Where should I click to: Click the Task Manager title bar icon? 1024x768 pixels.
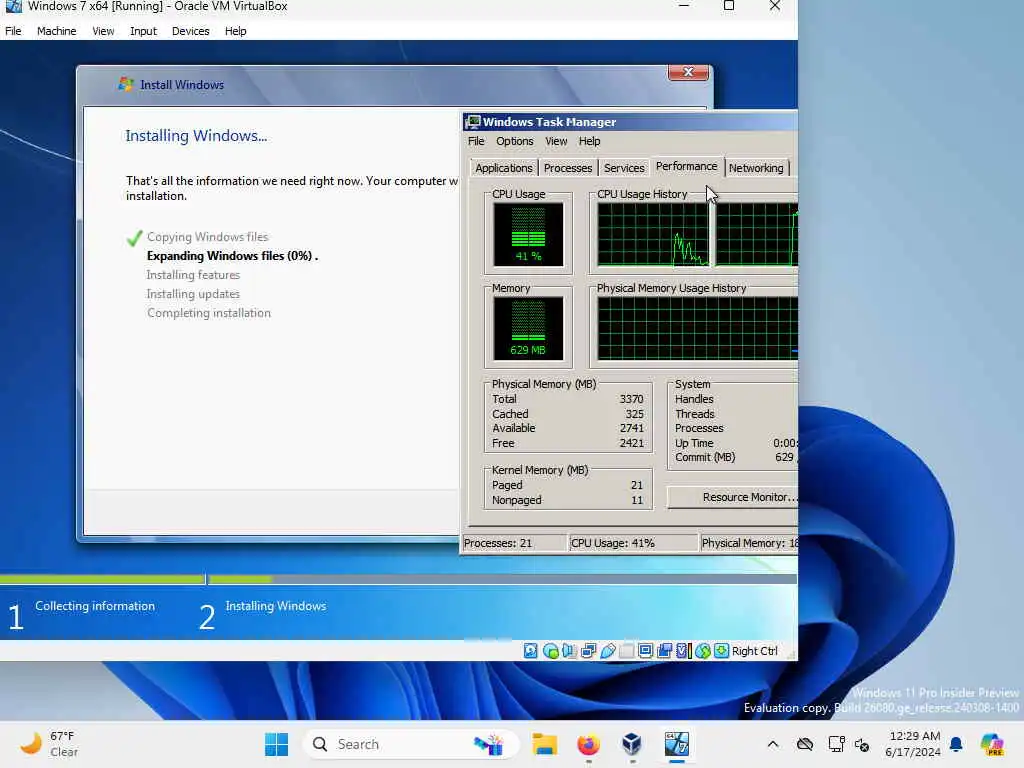(473, 121)
